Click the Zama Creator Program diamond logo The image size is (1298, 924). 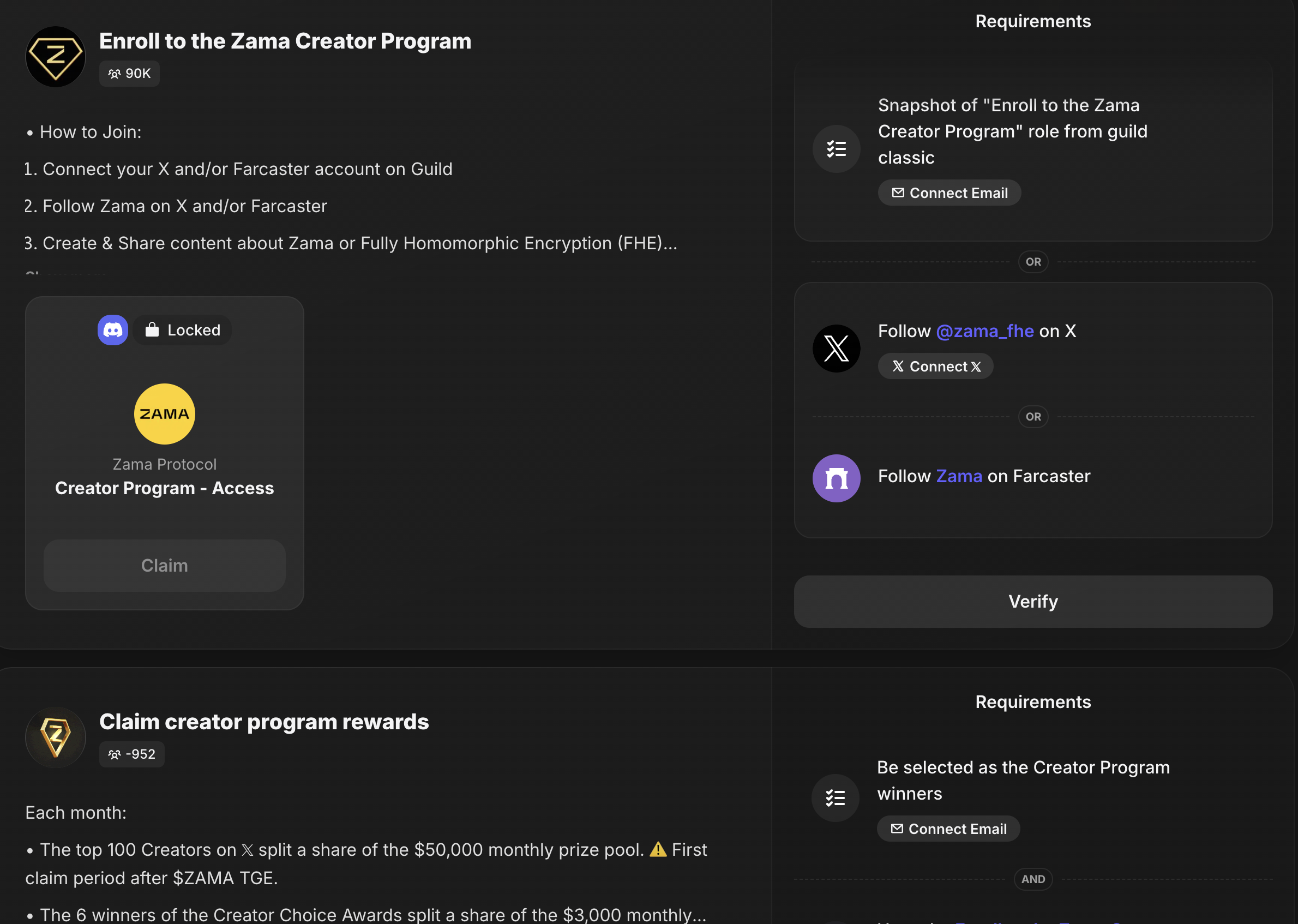pyautogui.click(x=56, y=57)
